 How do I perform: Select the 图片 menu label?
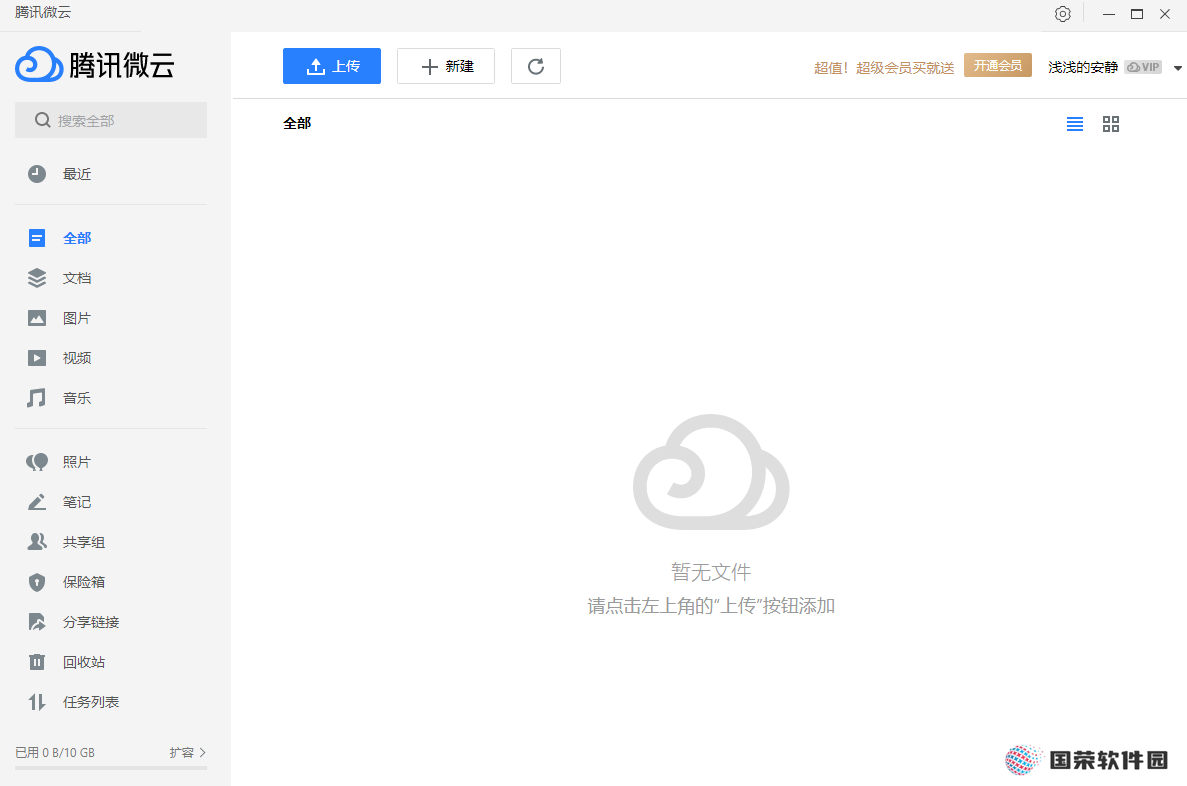[77, 318]
